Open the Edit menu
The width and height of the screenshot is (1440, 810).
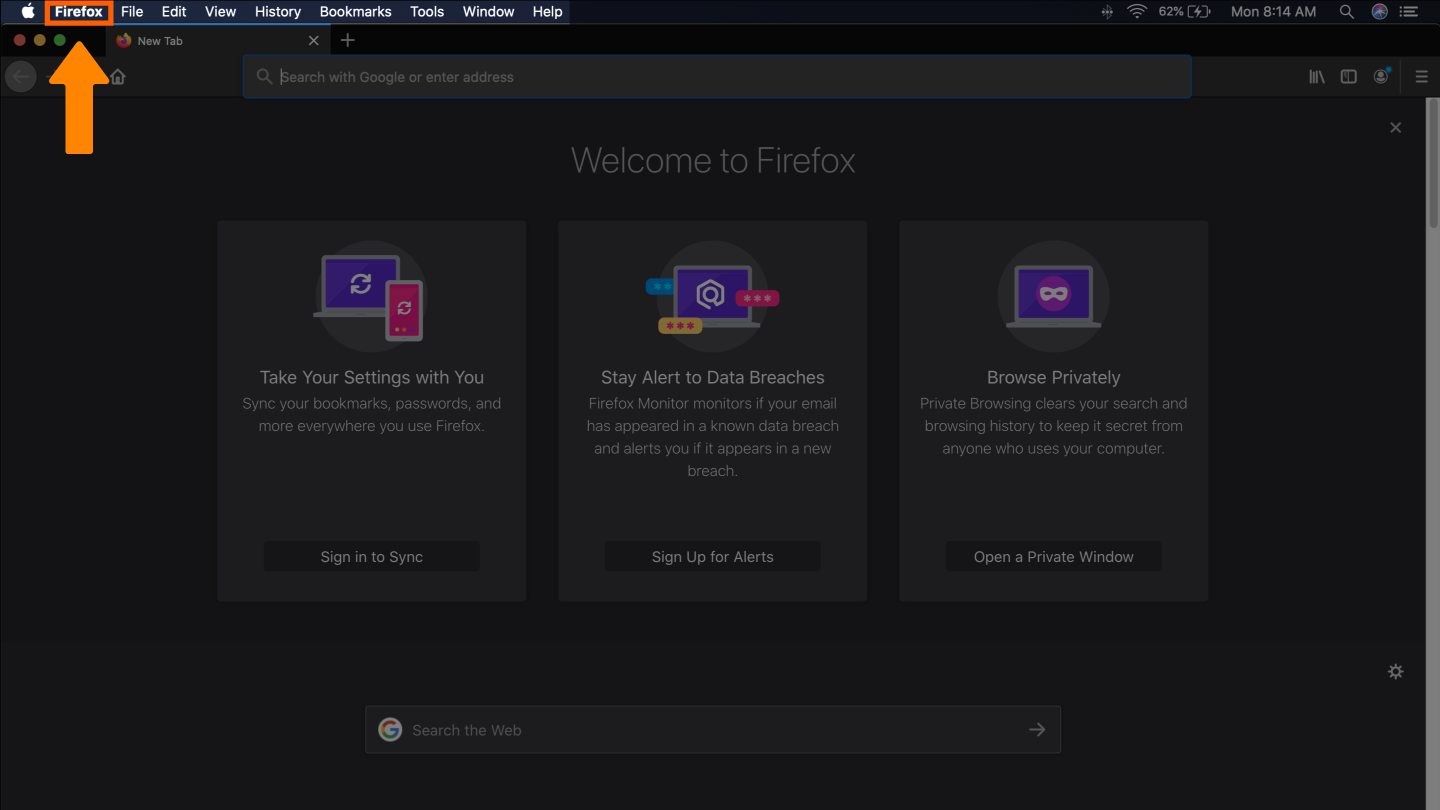174,12
